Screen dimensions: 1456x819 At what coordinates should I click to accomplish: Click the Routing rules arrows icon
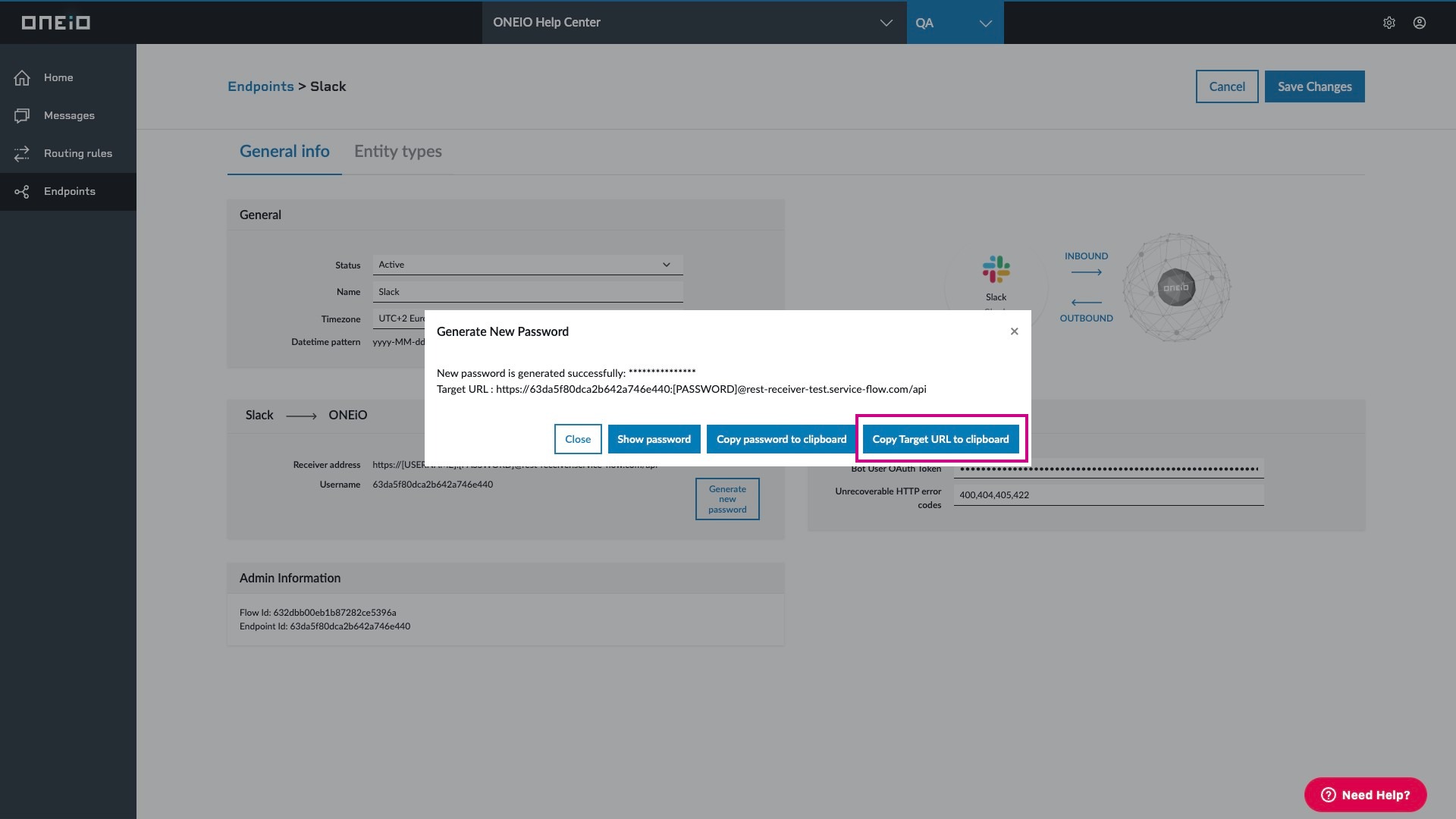click(x=22, y=153)
